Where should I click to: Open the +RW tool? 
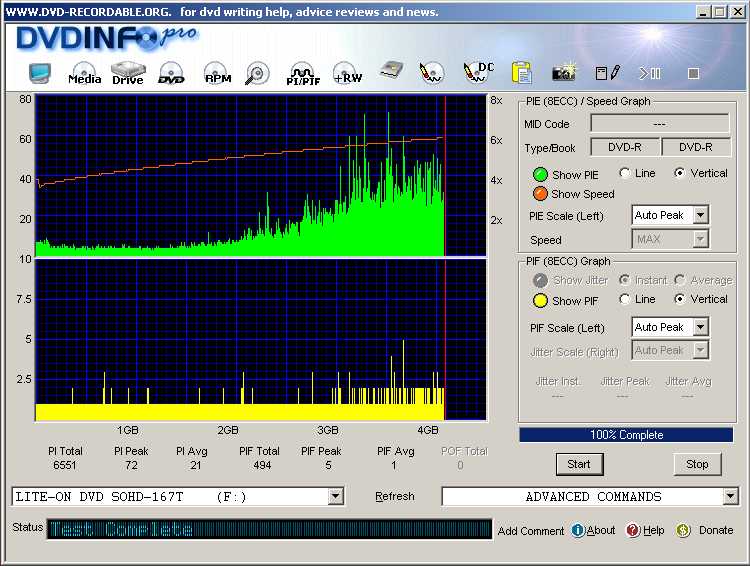(x=347, y=73)
